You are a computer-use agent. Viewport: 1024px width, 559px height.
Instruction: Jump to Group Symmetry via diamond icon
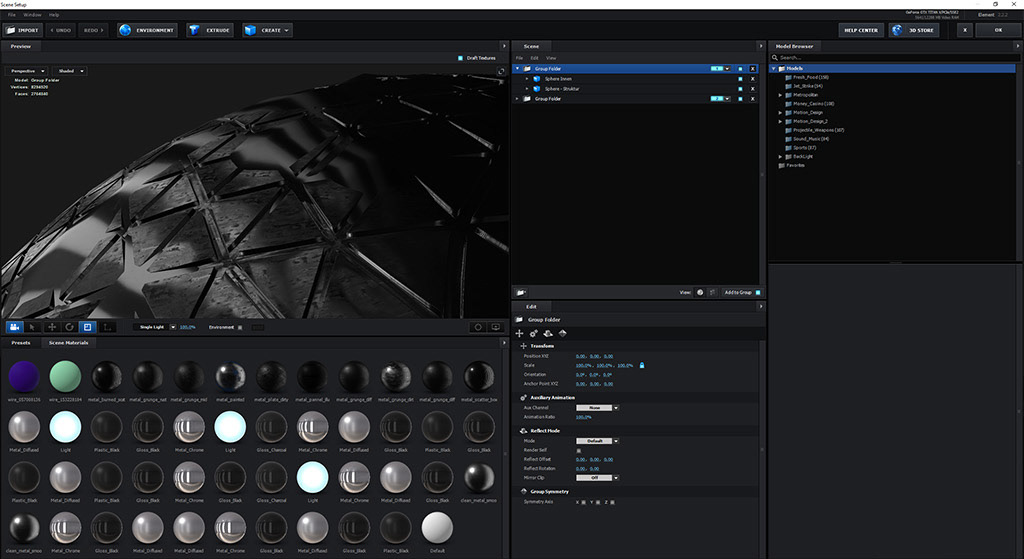[562, 333]
